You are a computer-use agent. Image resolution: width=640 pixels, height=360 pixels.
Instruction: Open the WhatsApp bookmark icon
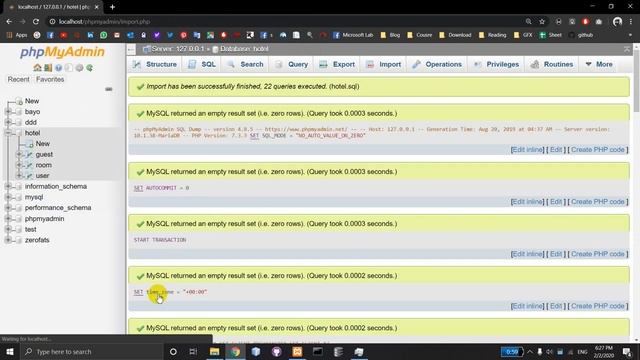pyautogui.click(x=104, y=35)
